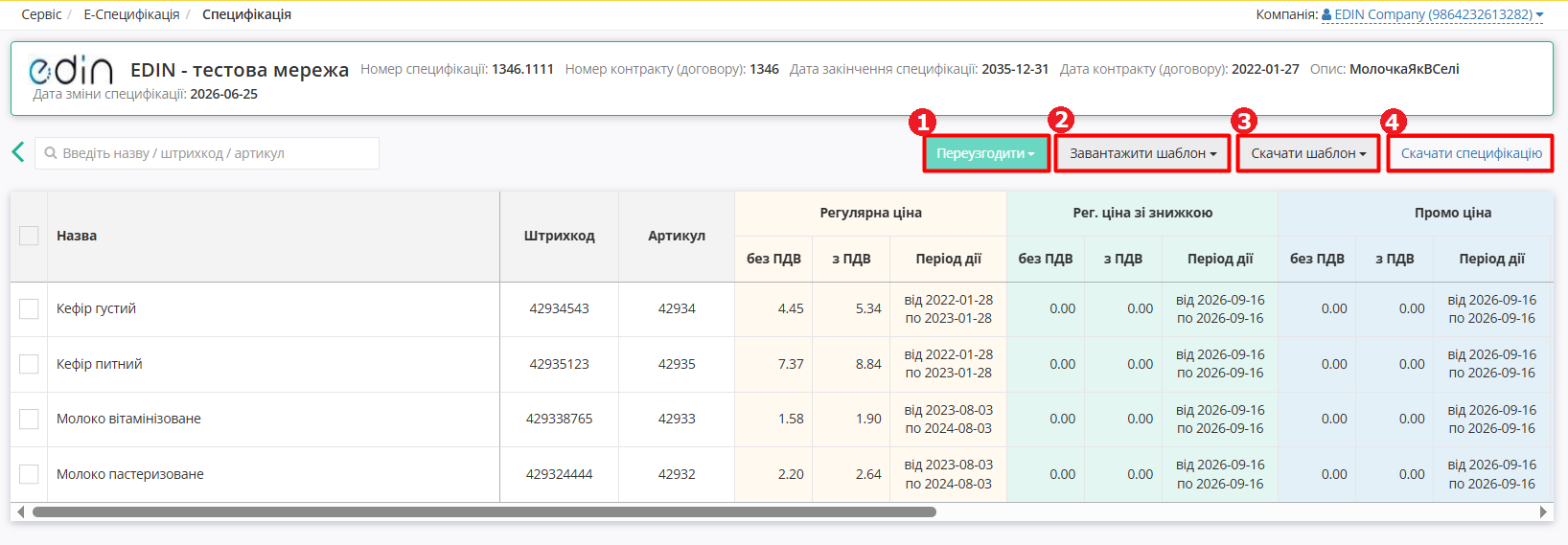
Task: Click the horizontal scrollbar right arrow
Action: pyautogui.click(x=1543, y=511)
